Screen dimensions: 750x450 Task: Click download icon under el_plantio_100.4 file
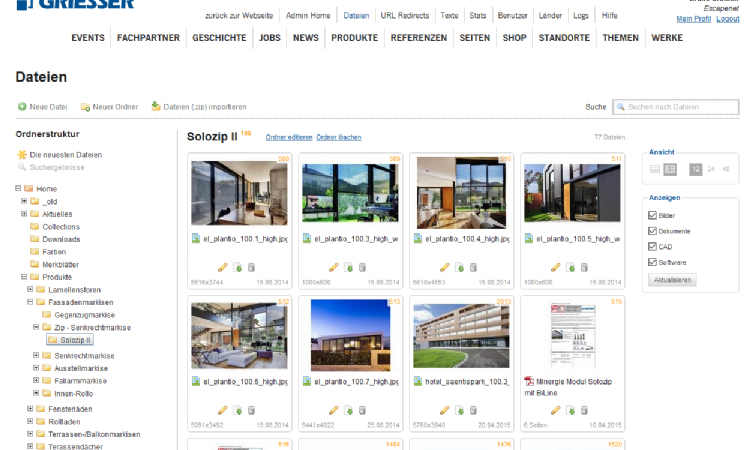(458, 268)
